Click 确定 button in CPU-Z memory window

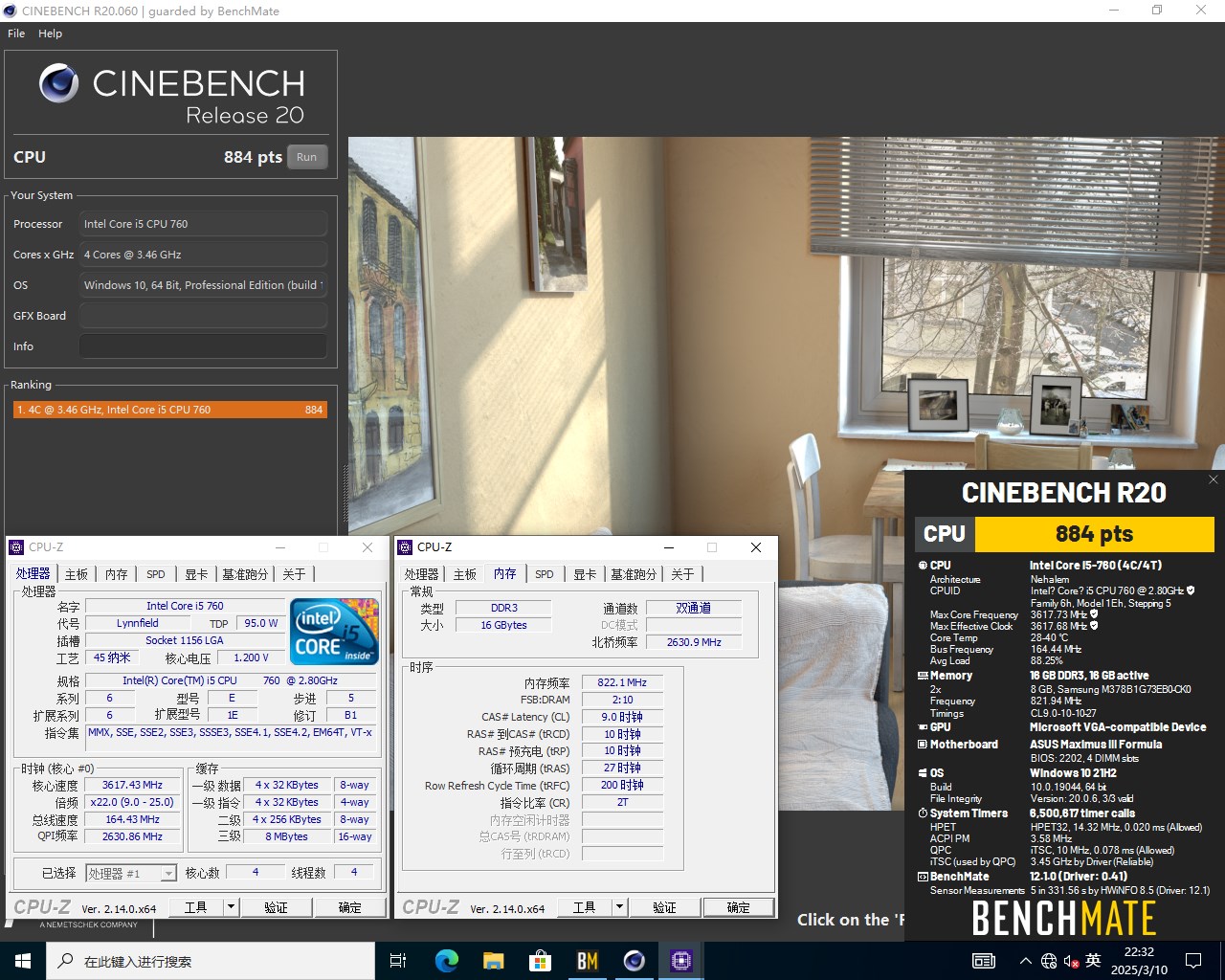pyautogui.click(x=739, y=907)
